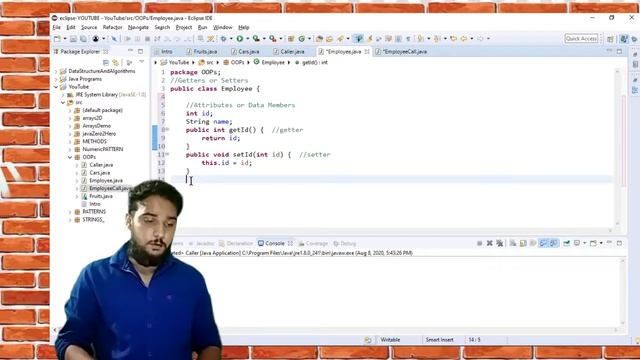Expand the METHODS package node
The image size is (640, 360).
tap(70, 142)
